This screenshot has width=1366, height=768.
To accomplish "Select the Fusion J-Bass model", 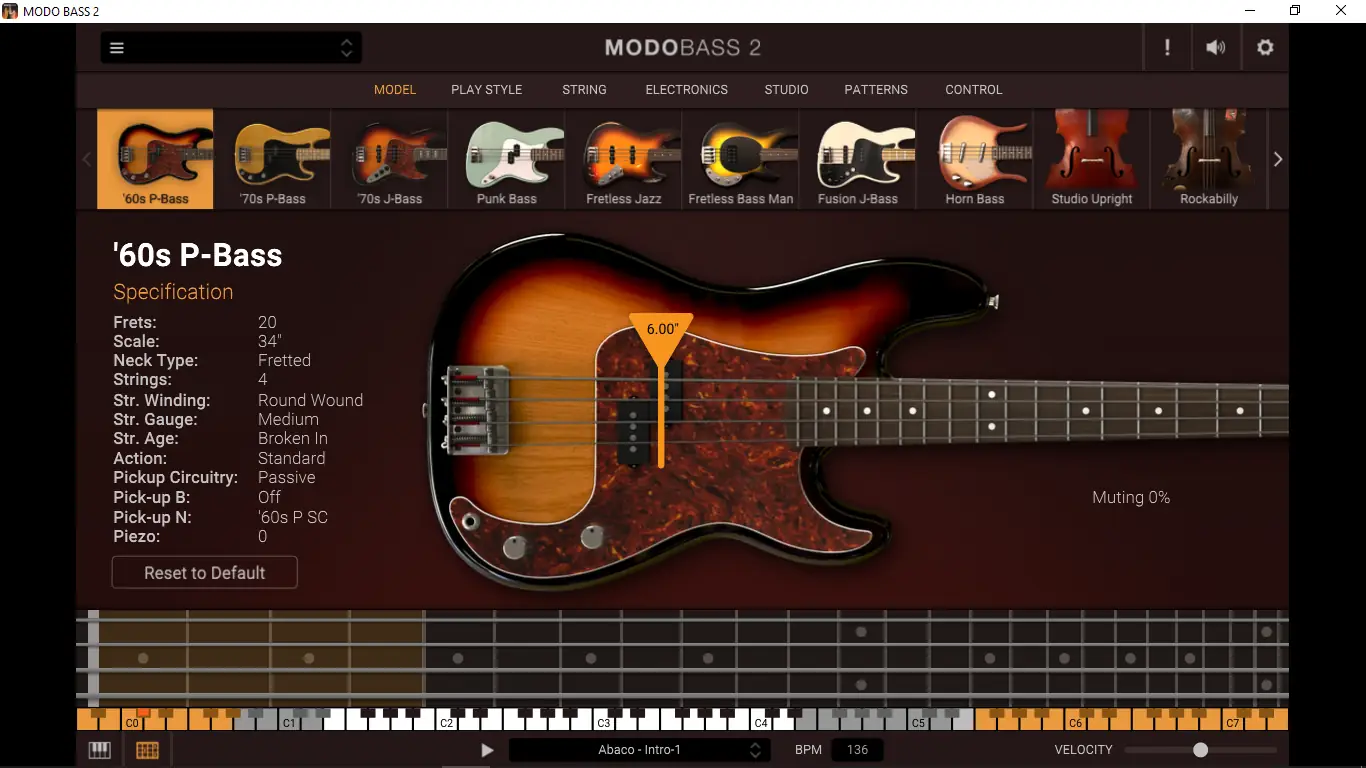I will coord(858,159).
